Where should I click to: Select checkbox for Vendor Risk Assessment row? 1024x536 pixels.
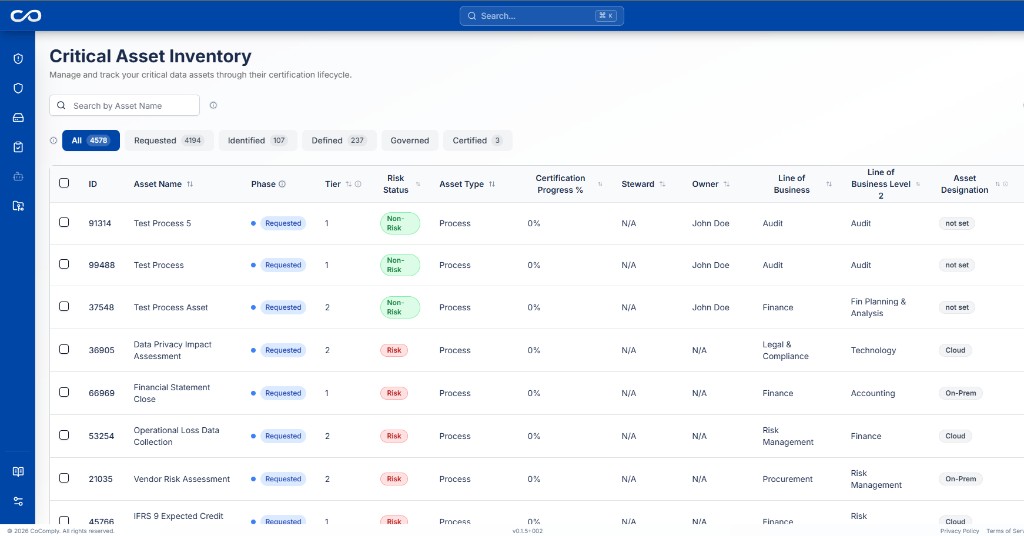tap(64, 478)
